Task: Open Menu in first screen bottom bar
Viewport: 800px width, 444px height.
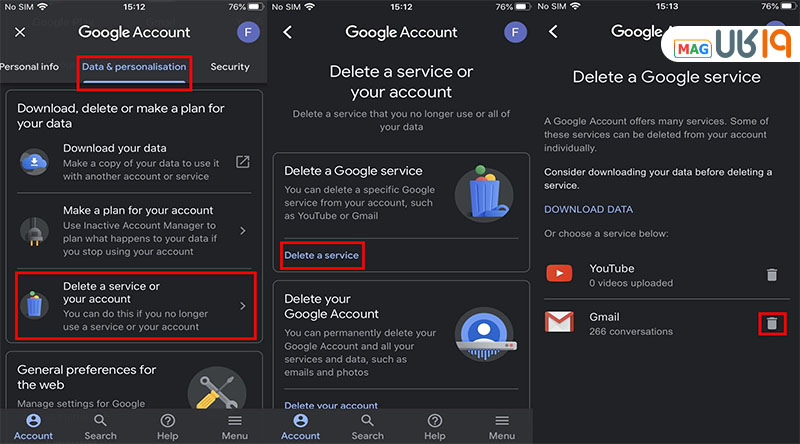Action: coord(235,428)
